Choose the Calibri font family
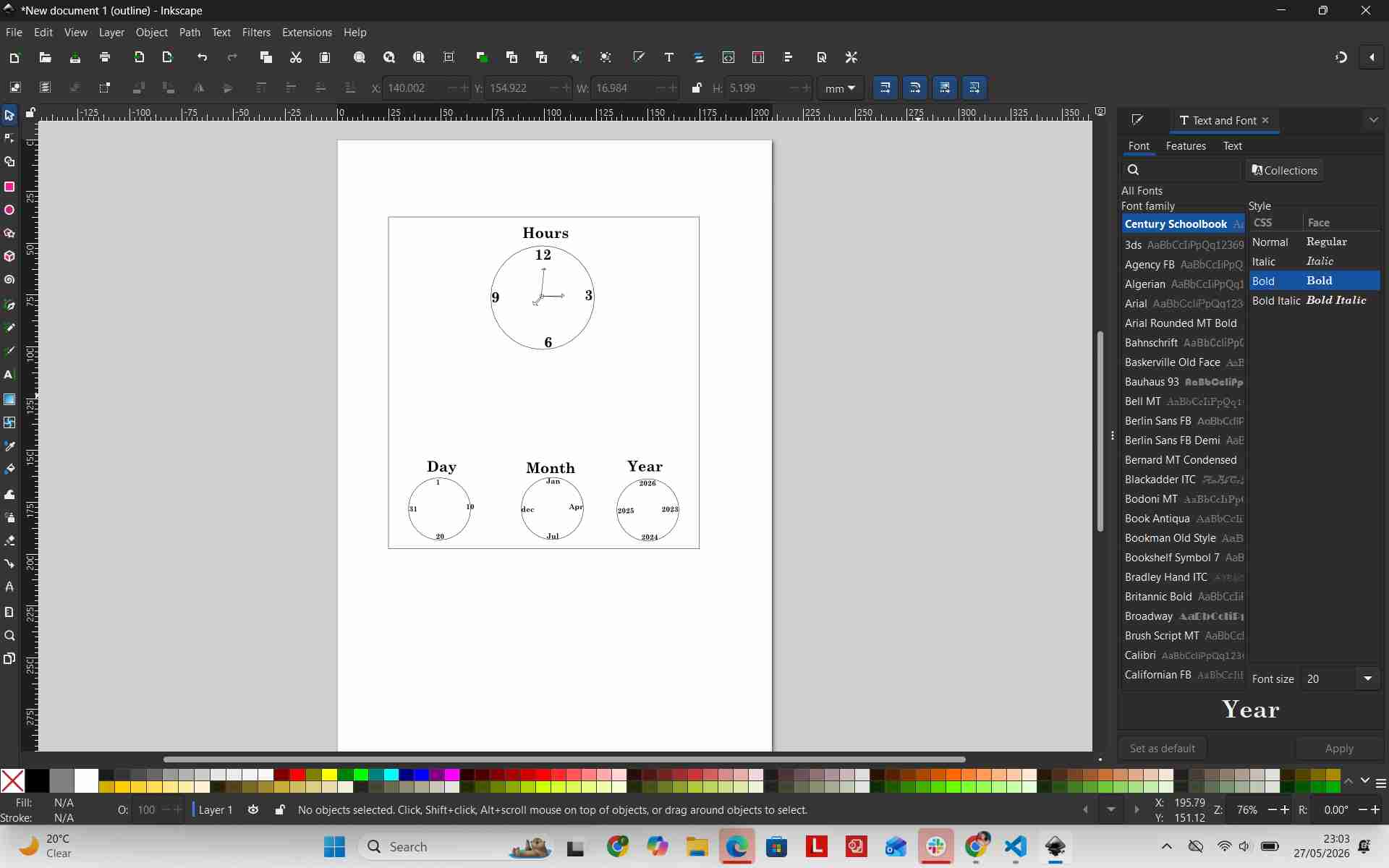The width and height of the screenshot is (1389, 868). [1183, 655]
